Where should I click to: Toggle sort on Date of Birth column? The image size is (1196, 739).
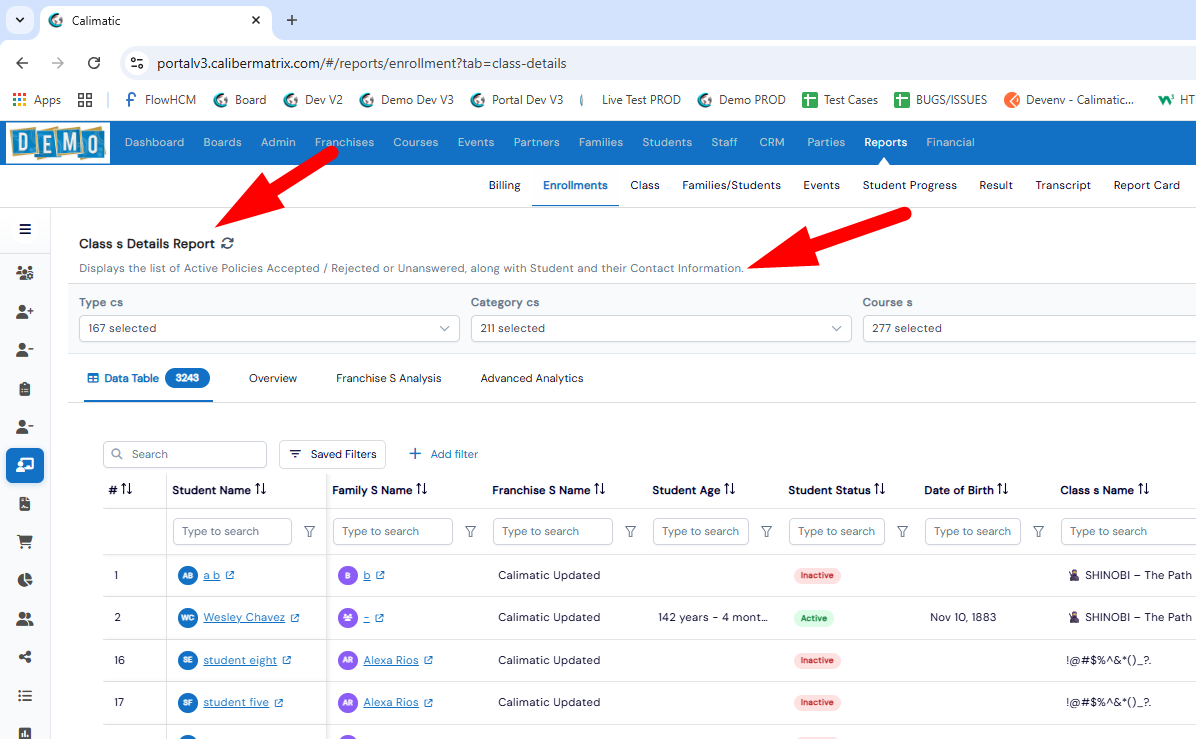click(1003, 490)
